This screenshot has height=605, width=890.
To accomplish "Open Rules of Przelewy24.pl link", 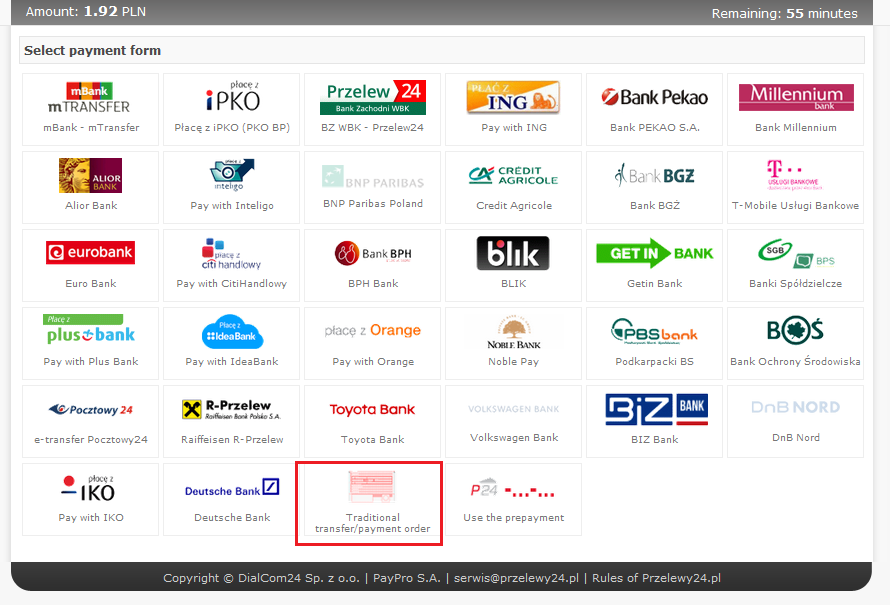I will pyautogui.click(x=656, y=578).
